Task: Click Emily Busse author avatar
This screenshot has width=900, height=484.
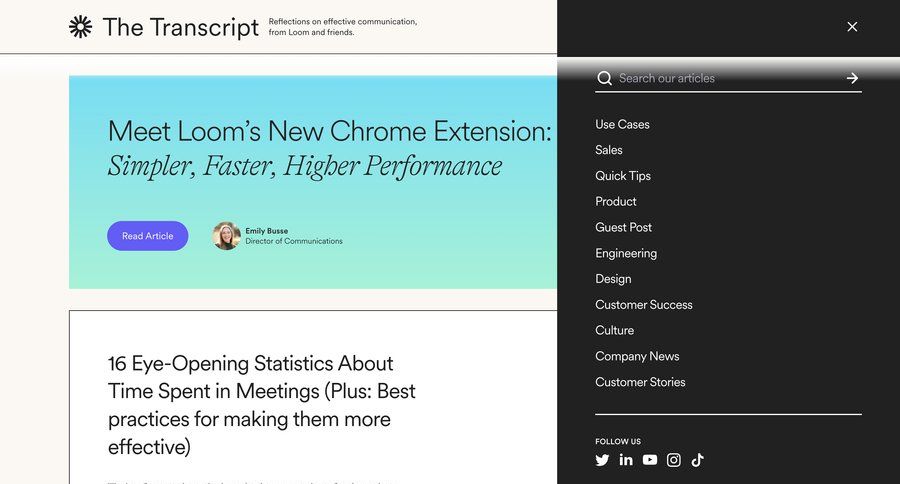Action: (x=227, y=236)
